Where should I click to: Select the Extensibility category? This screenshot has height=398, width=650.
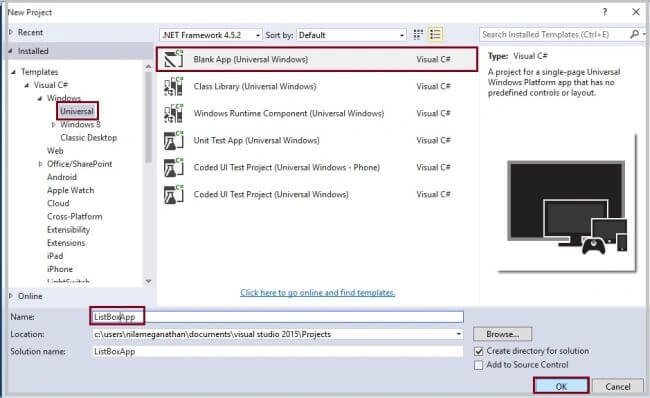pyautogui.click(x=68, y=230)
